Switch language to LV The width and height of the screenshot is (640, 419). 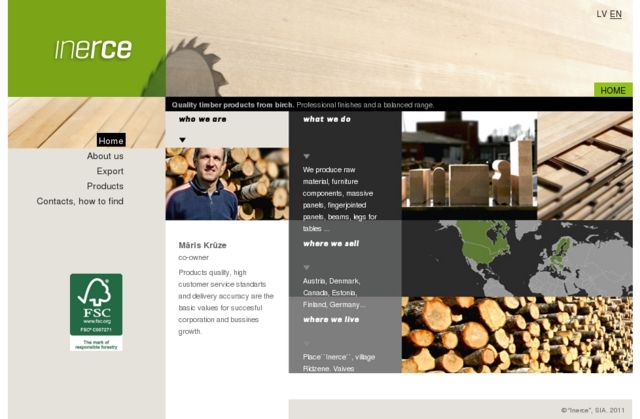601,14
